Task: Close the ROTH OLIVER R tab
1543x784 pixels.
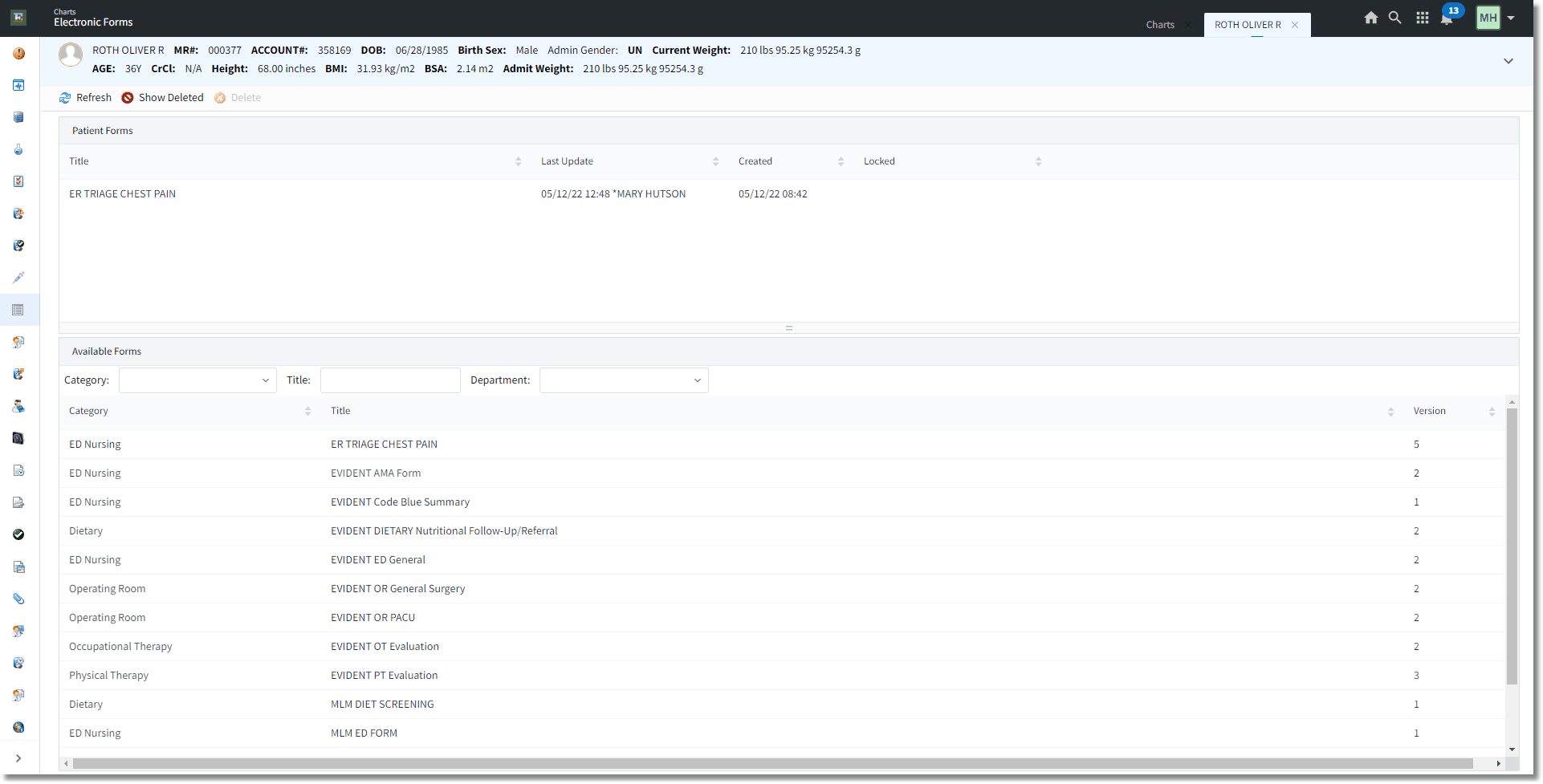Action: point(1295,25)
